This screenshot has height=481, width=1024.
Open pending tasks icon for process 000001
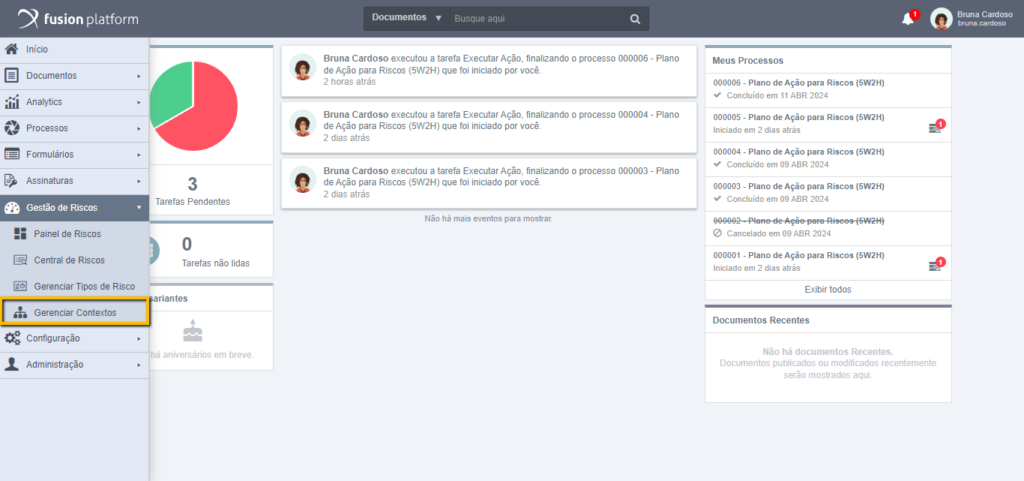tap(936, 265)
